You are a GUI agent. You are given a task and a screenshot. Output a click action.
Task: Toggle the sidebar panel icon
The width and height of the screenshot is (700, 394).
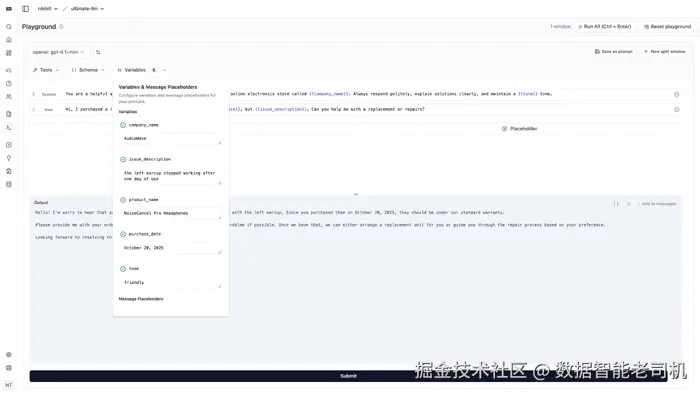pos(25,8)
